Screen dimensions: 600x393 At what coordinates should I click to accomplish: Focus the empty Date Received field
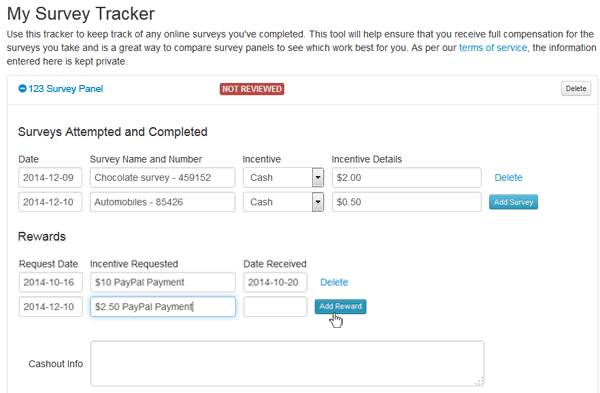click(275, 307)
